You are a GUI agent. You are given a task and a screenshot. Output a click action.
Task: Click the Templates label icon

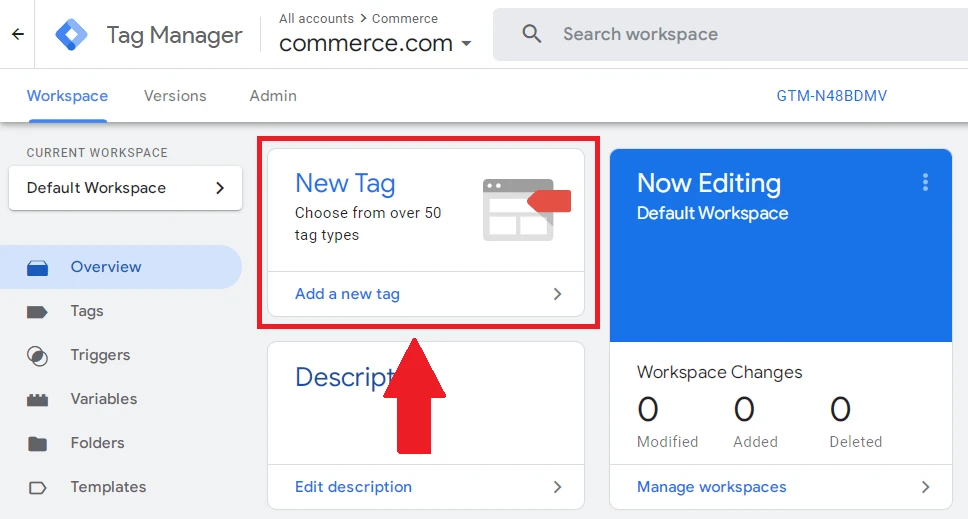(x=37, y=487)
